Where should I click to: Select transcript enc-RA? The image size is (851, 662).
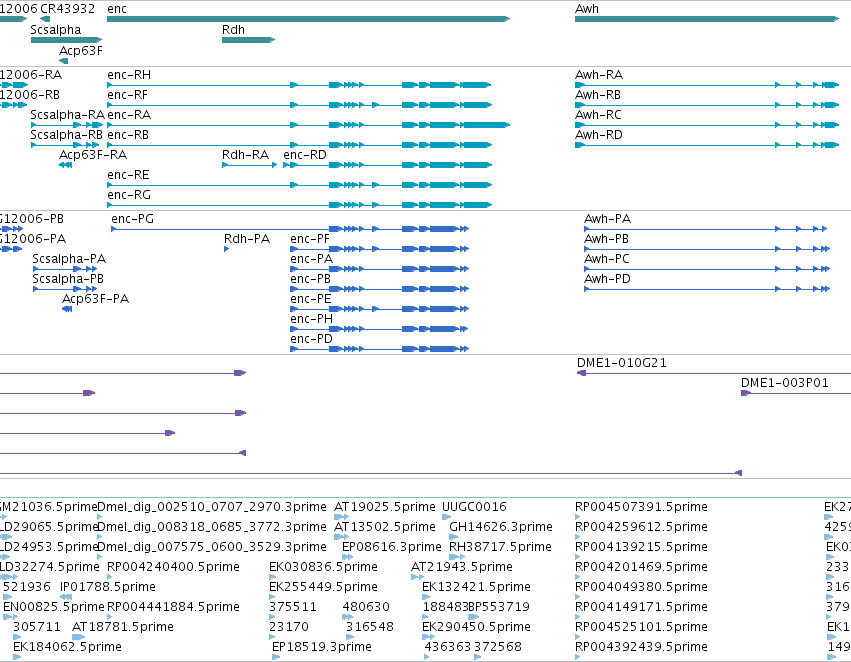(308, 125)
